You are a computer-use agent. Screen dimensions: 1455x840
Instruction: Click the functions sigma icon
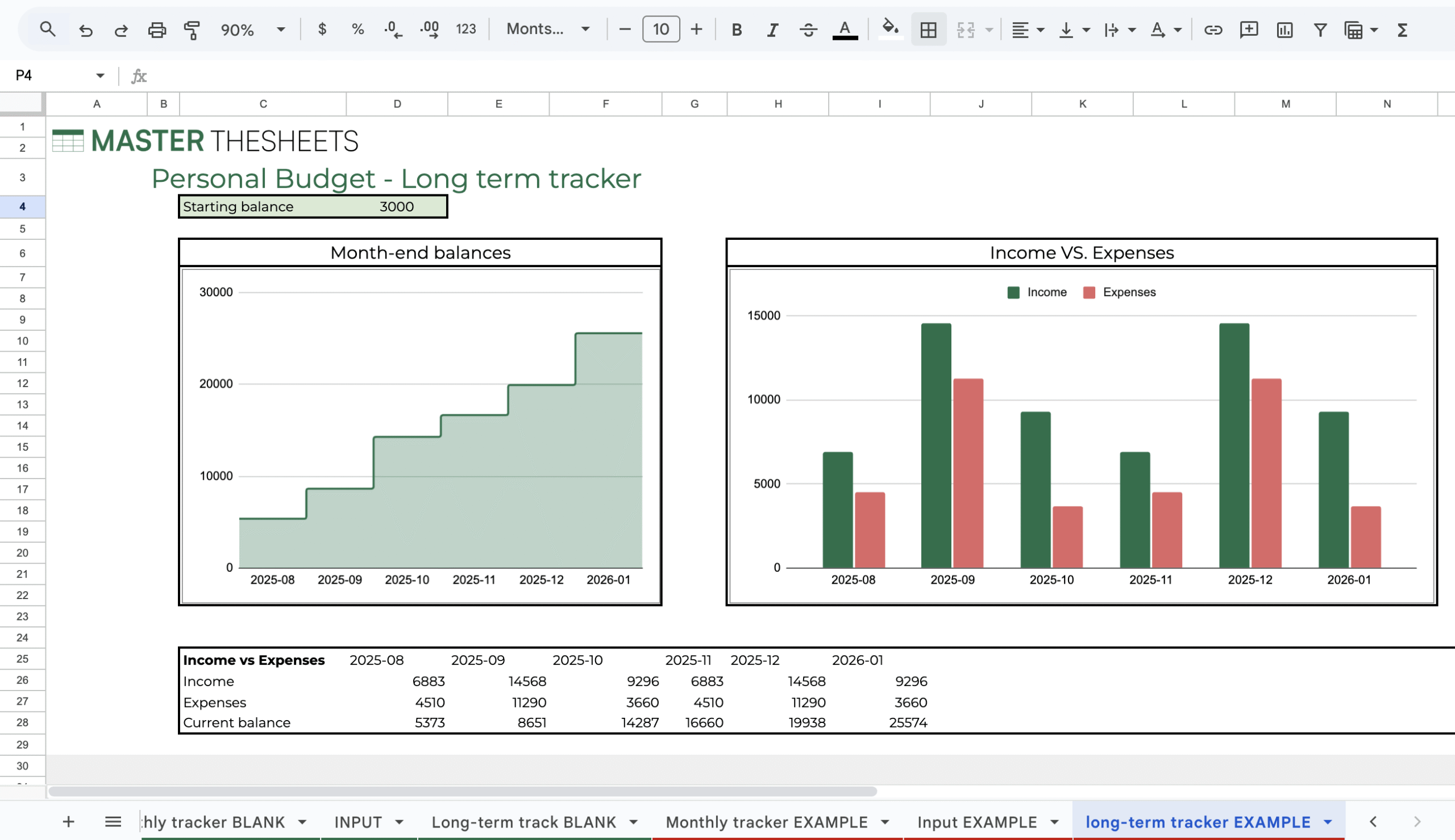[x=1403, y=30]
